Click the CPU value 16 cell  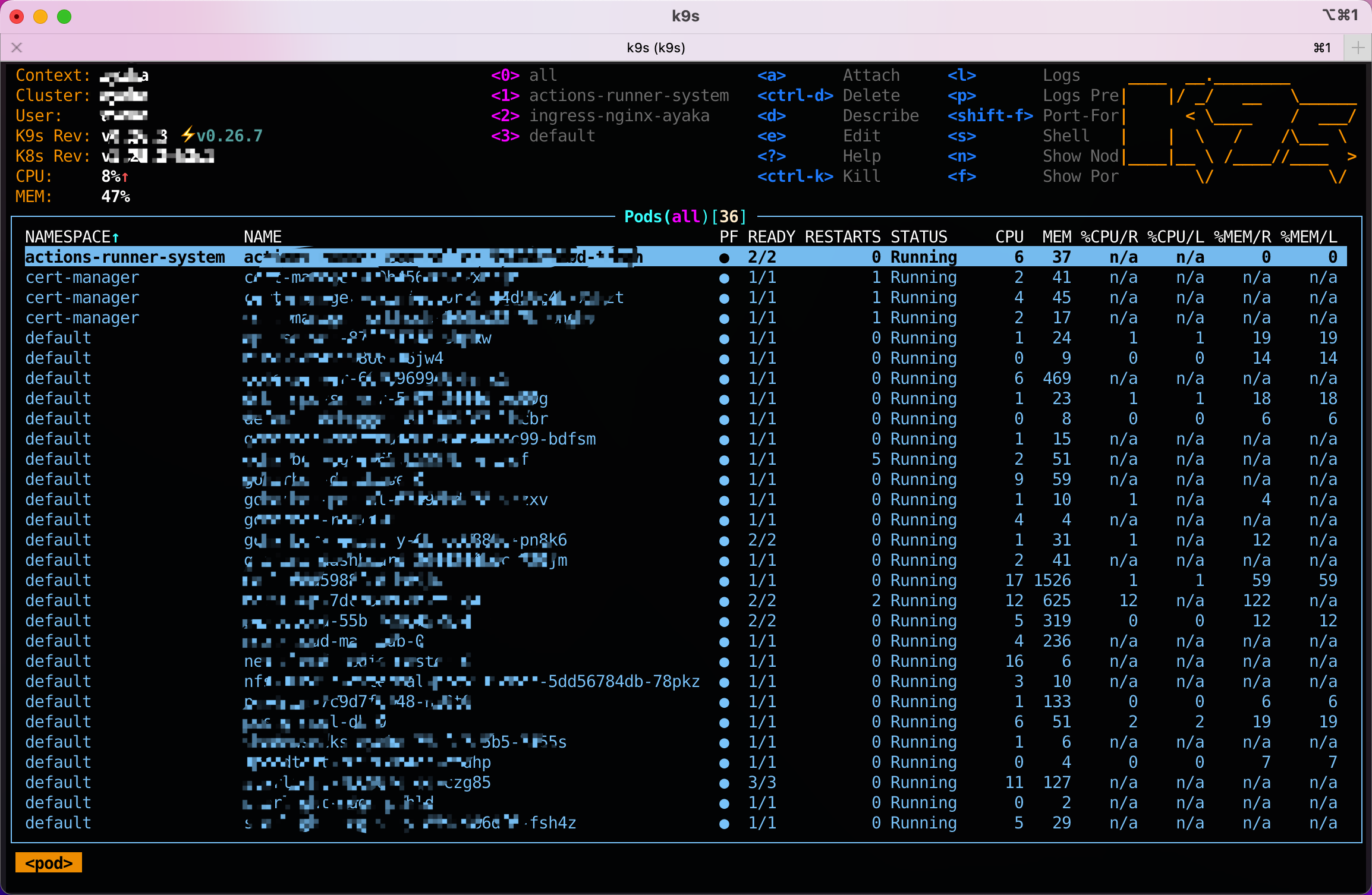click(1014, 661)
